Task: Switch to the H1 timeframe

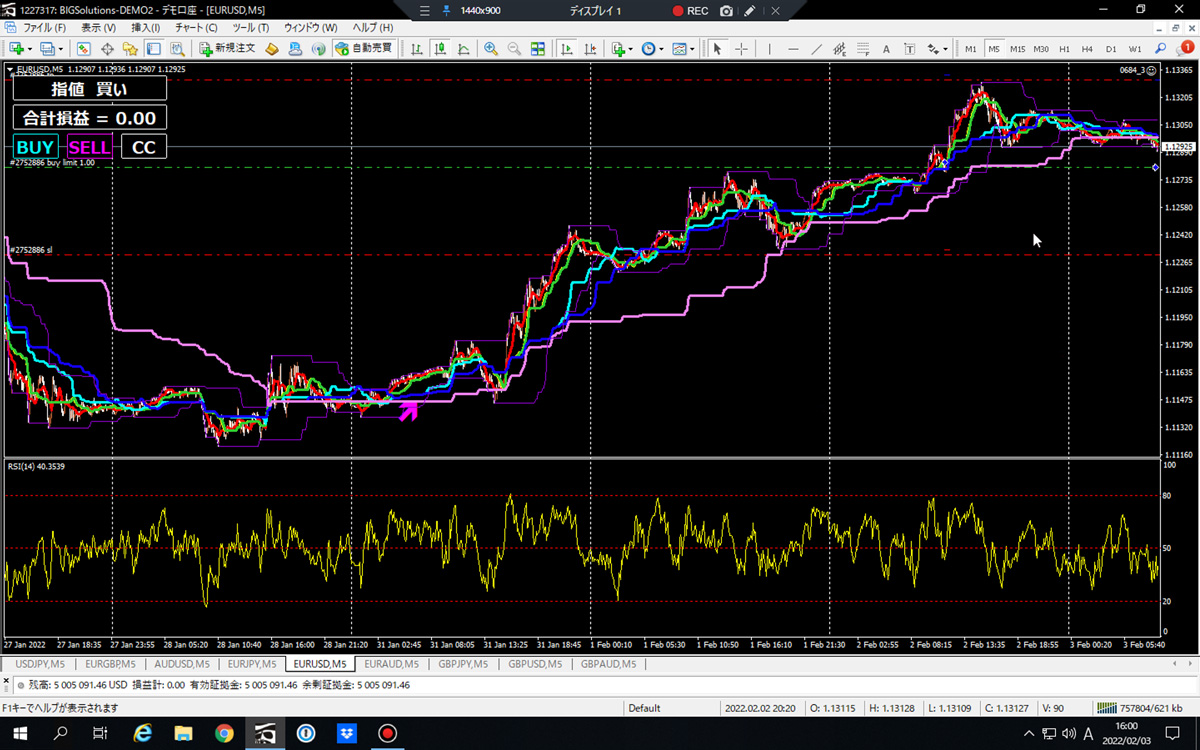Action: [x=1064, y=48]
